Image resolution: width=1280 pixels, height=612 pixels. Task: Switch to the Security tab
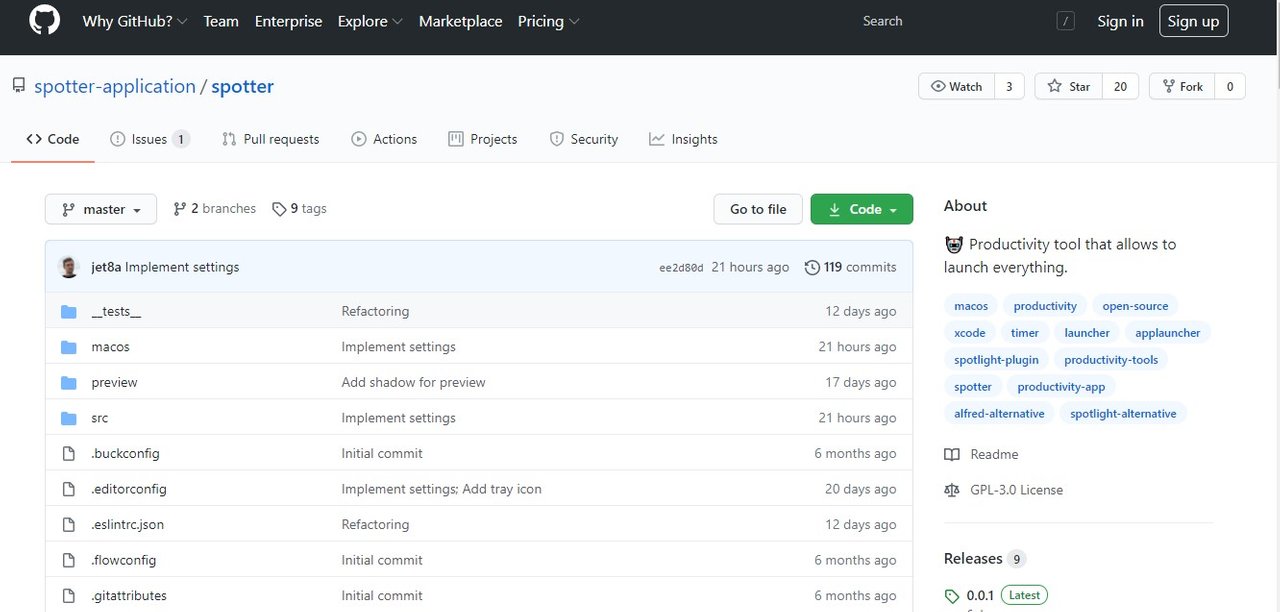pos(584,139)
